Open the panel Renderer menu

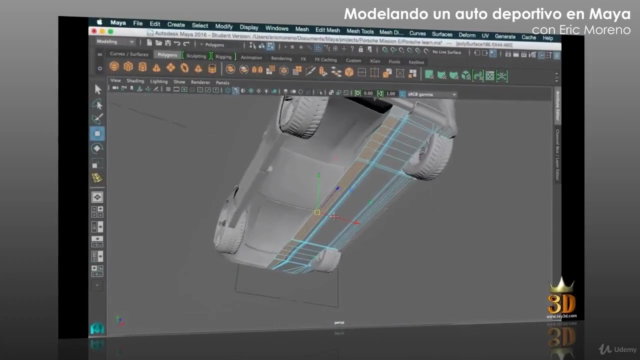tap(200, 82)
